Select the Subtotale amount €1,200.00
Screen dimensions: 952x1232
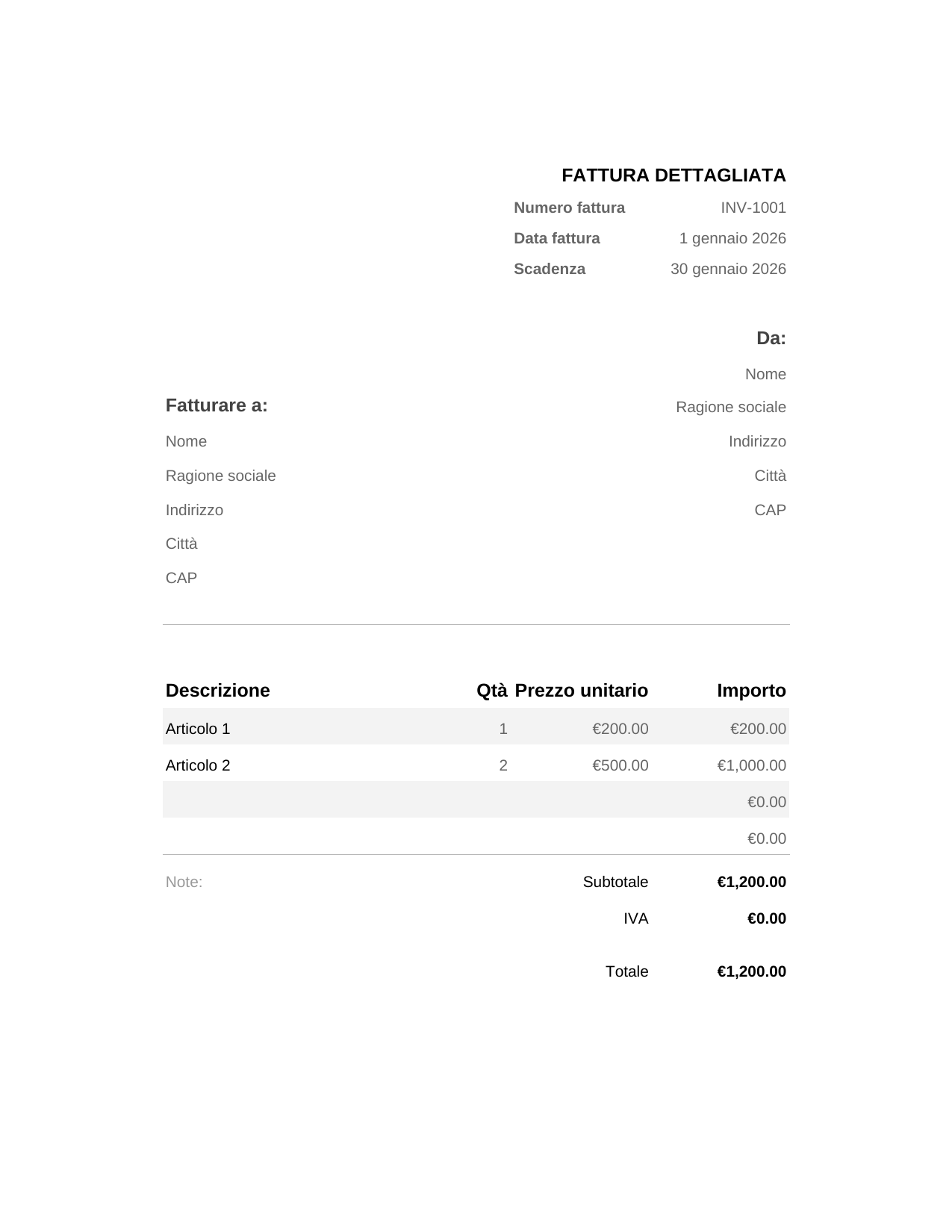click(752, 882)
